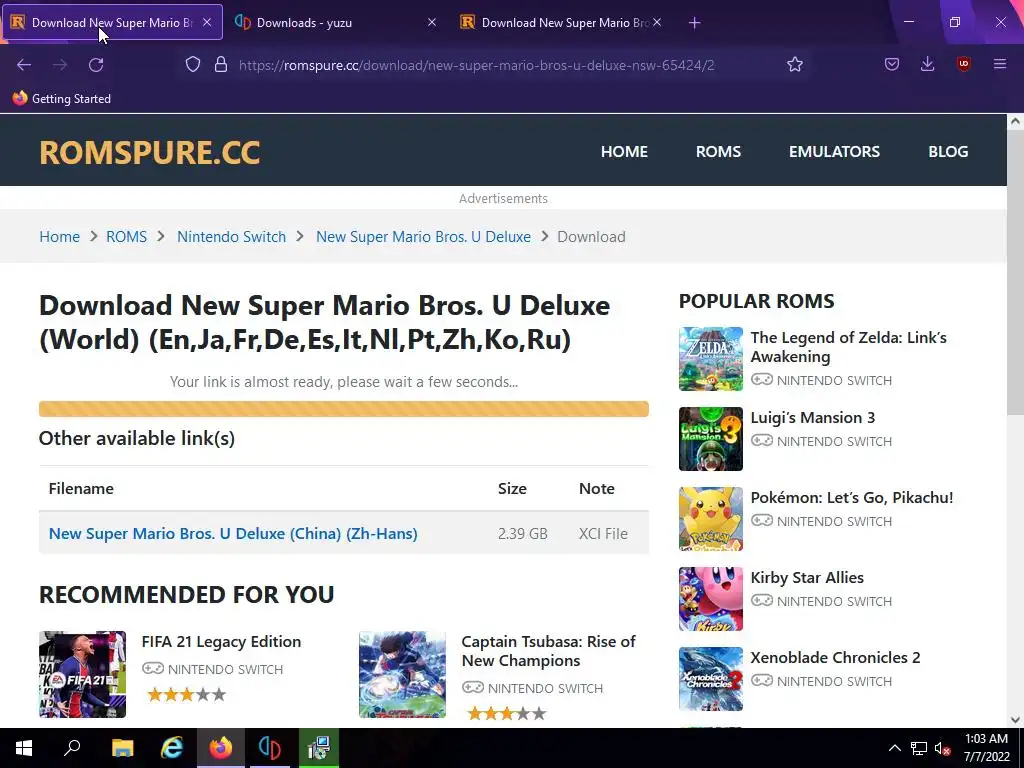Open the Firefox downloads panel icon
Viewport: 1024px width, 768px height.
tap(927, 64)
